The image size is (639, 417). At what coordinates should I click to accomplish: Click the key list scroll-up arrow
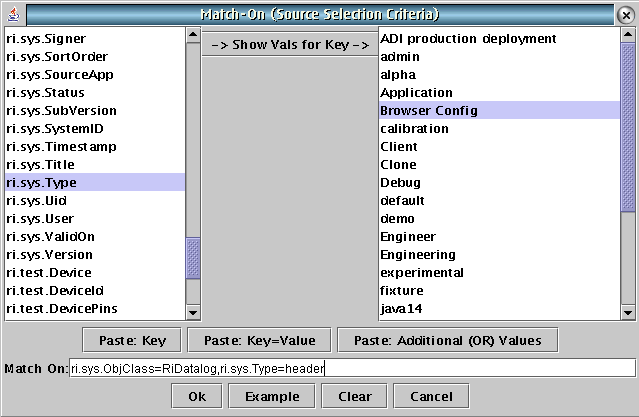[x=193, y=35]
